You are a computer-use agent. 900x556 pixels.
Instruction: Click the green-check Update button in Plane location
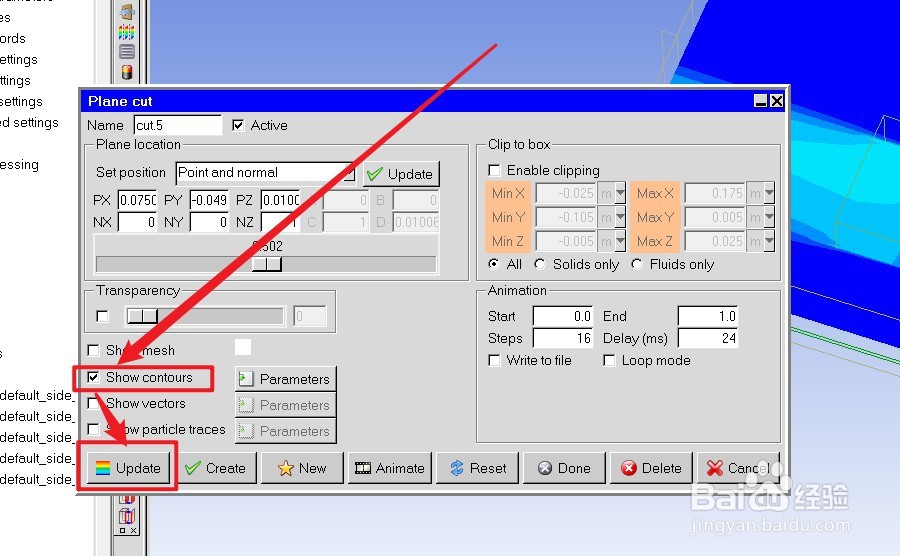401,174
